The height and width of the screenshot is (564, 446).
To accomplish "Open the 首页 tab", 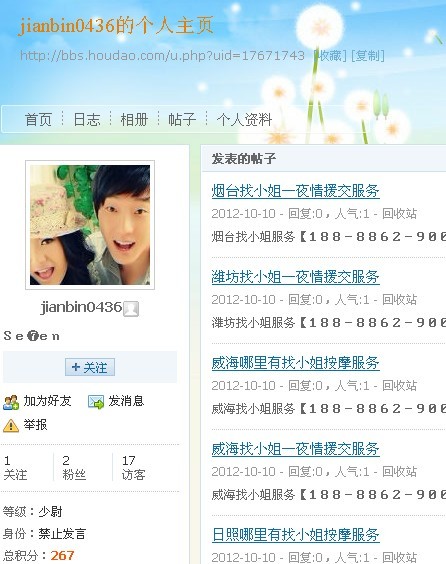I will (x=38, y=119).
